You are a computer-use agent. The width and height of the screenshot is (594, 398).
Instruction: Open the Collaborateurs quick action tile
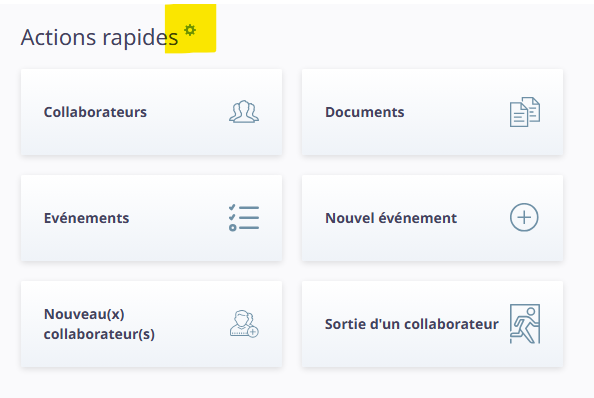152,112
